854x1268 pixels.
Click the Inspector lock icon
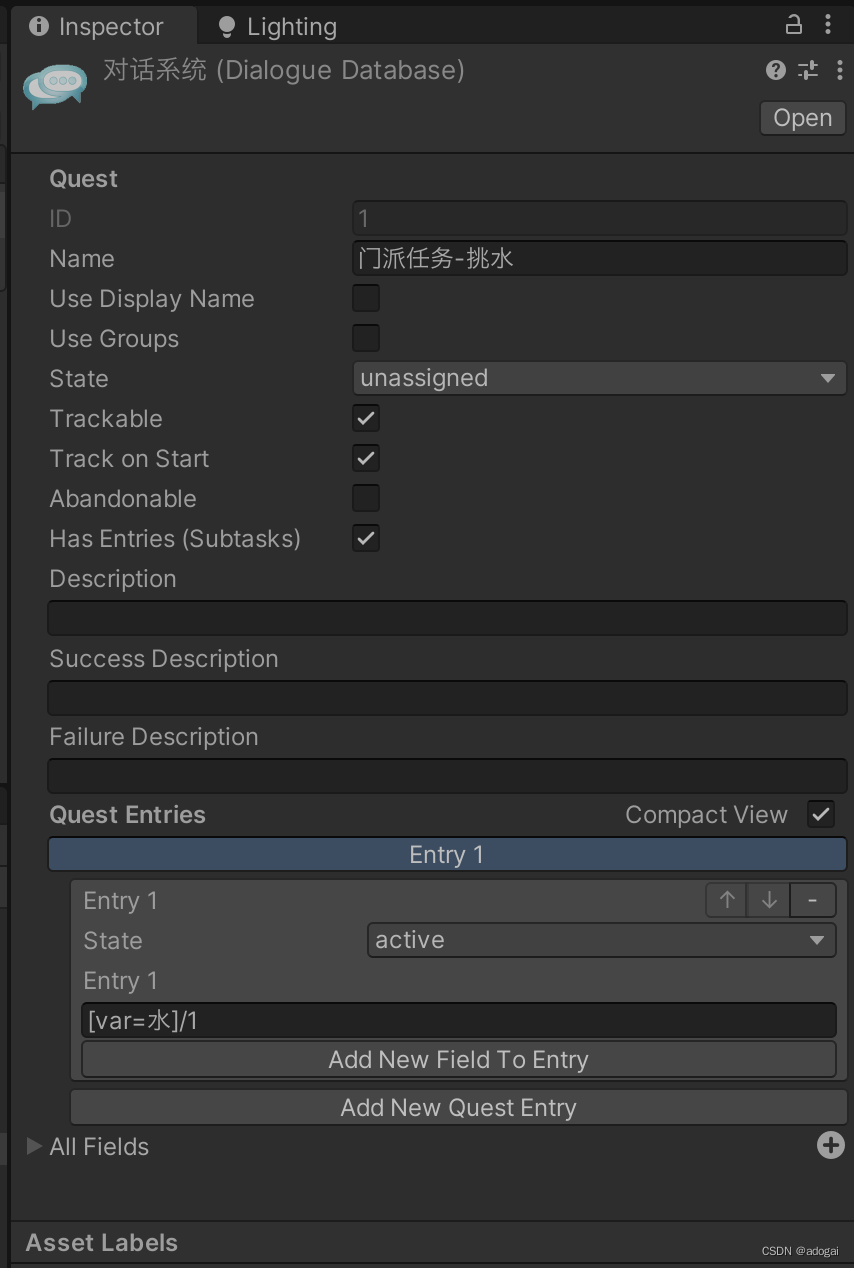point(793,23)
